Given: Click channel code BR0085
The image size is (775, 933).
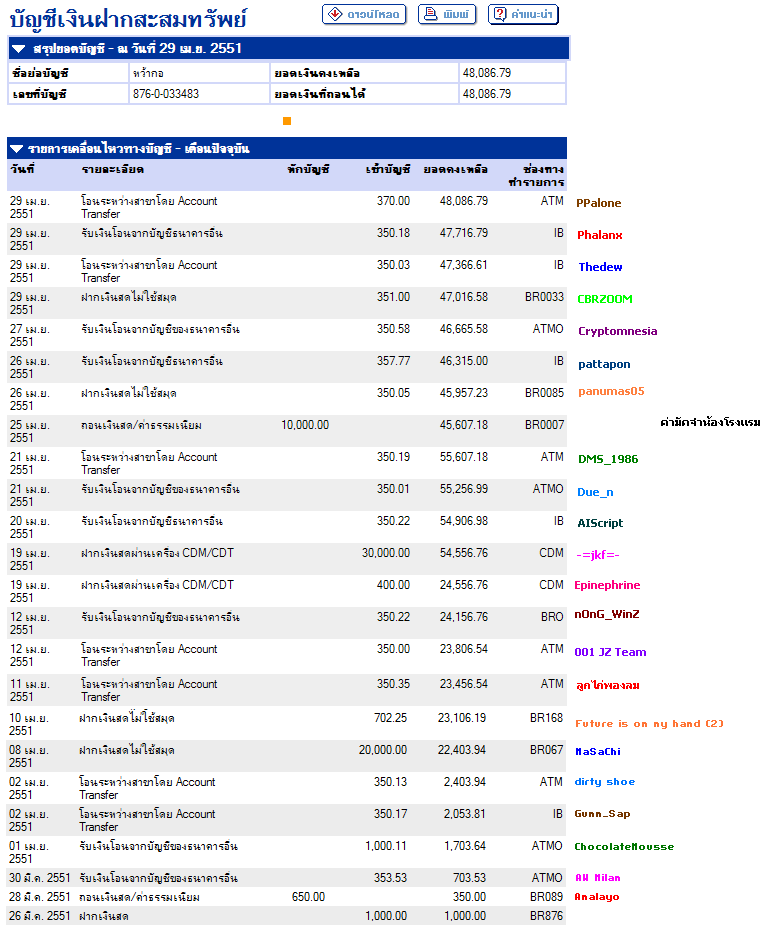Looking at the screenshot, I should [544, 393].
